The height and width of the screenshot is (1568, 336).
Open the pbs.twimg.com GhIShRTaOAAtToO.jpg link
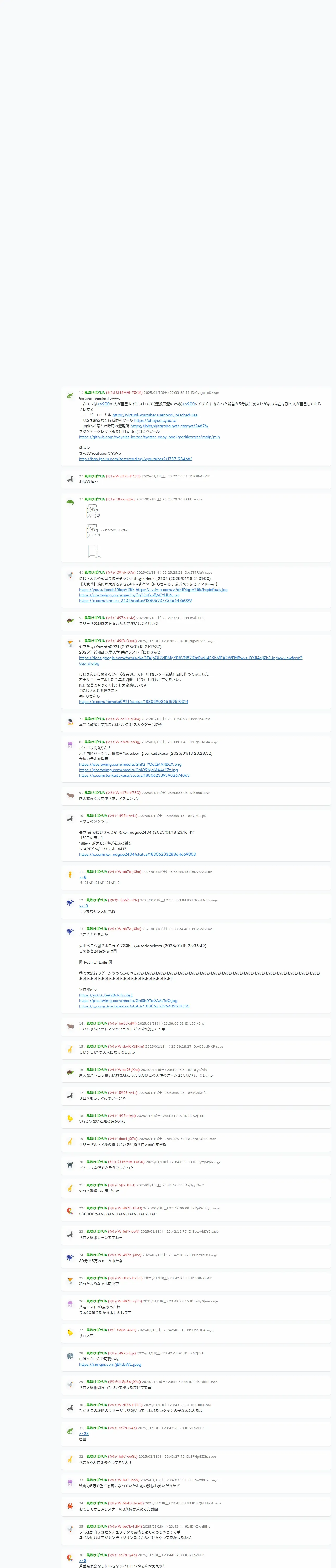coord(128,1001)
